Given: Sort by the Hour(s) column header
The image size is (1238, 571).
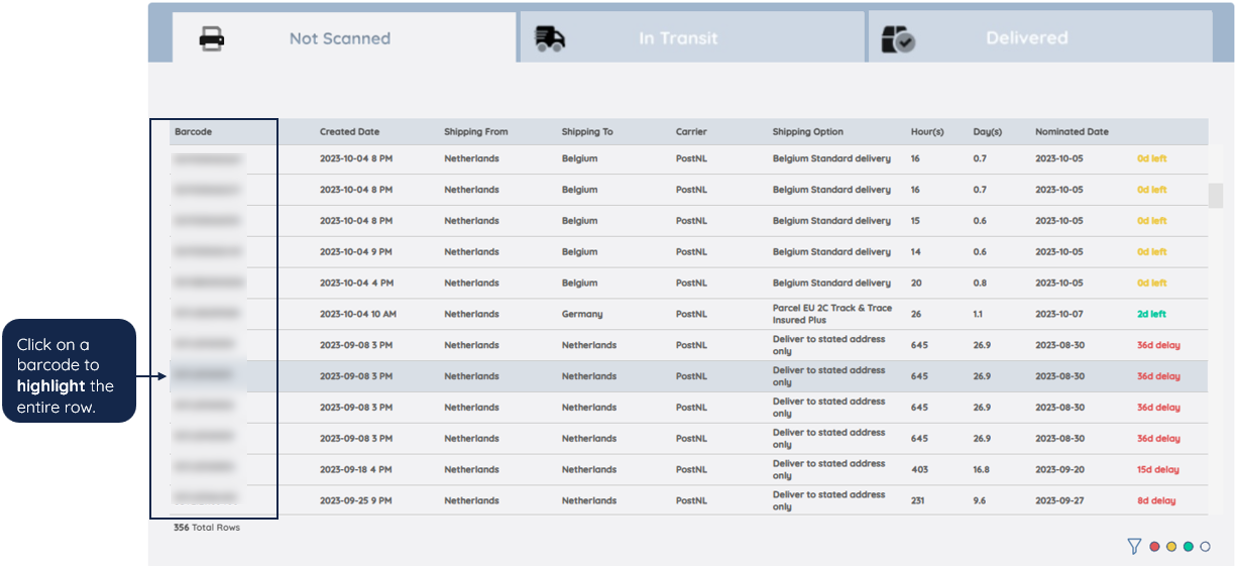Looking at the screenshot, I should point(927,132).
